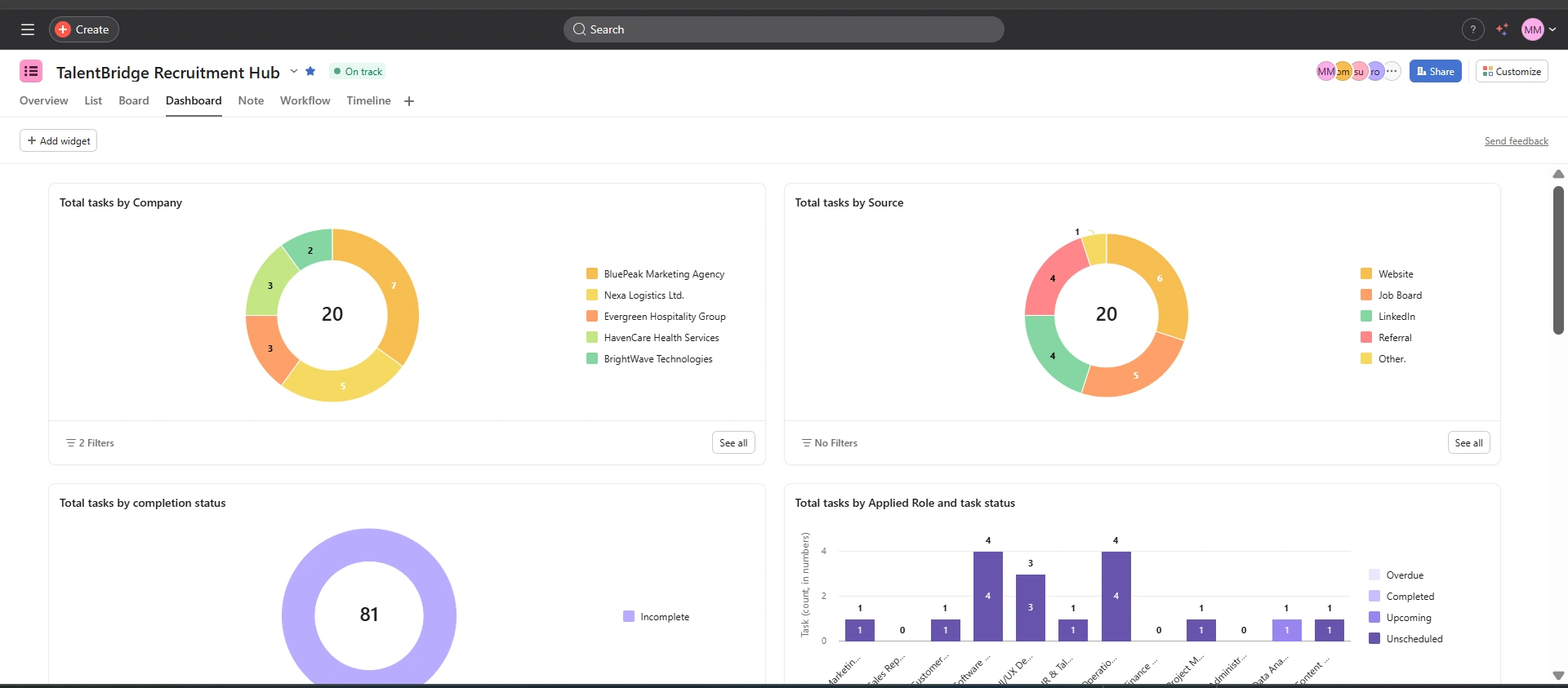Screen dimensions: 1568x688
Task: Open the Customize panel
Action: coord(1512,71)
